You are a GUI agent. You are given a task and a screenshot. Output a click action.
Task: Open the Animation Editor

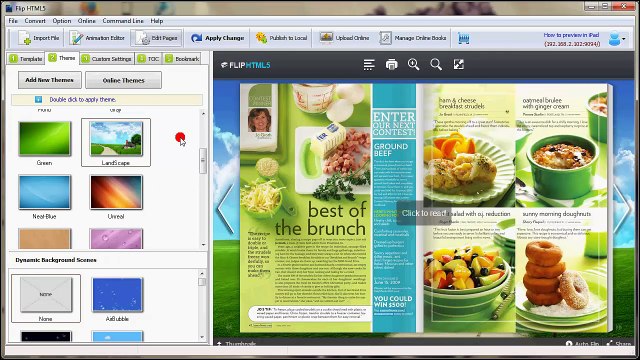click(x=97, y=38)
